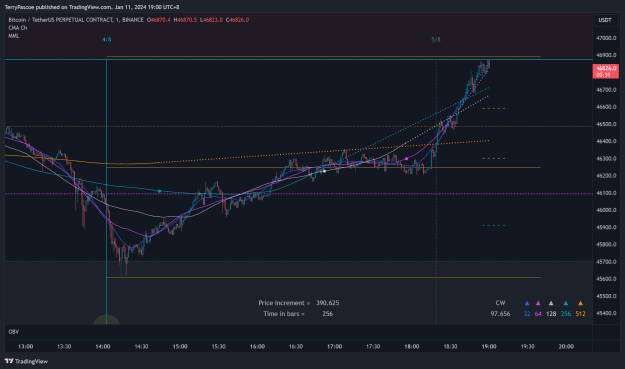Click the white dot marker near 17:00
Viewport: 625px width, 369px height.
(324, 171)
